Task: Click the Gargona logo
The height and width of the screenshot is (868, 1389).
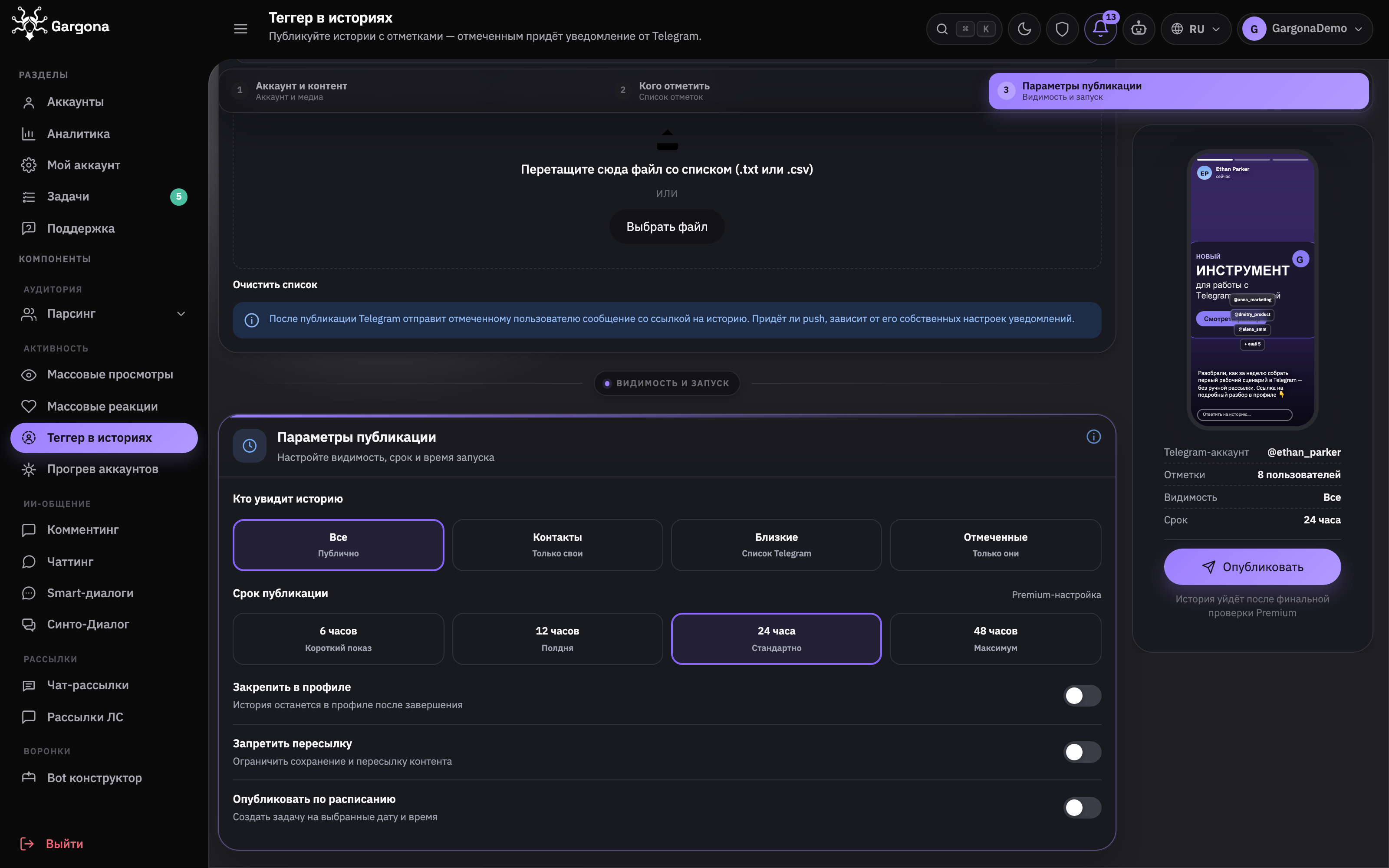Action: point(60,24)
